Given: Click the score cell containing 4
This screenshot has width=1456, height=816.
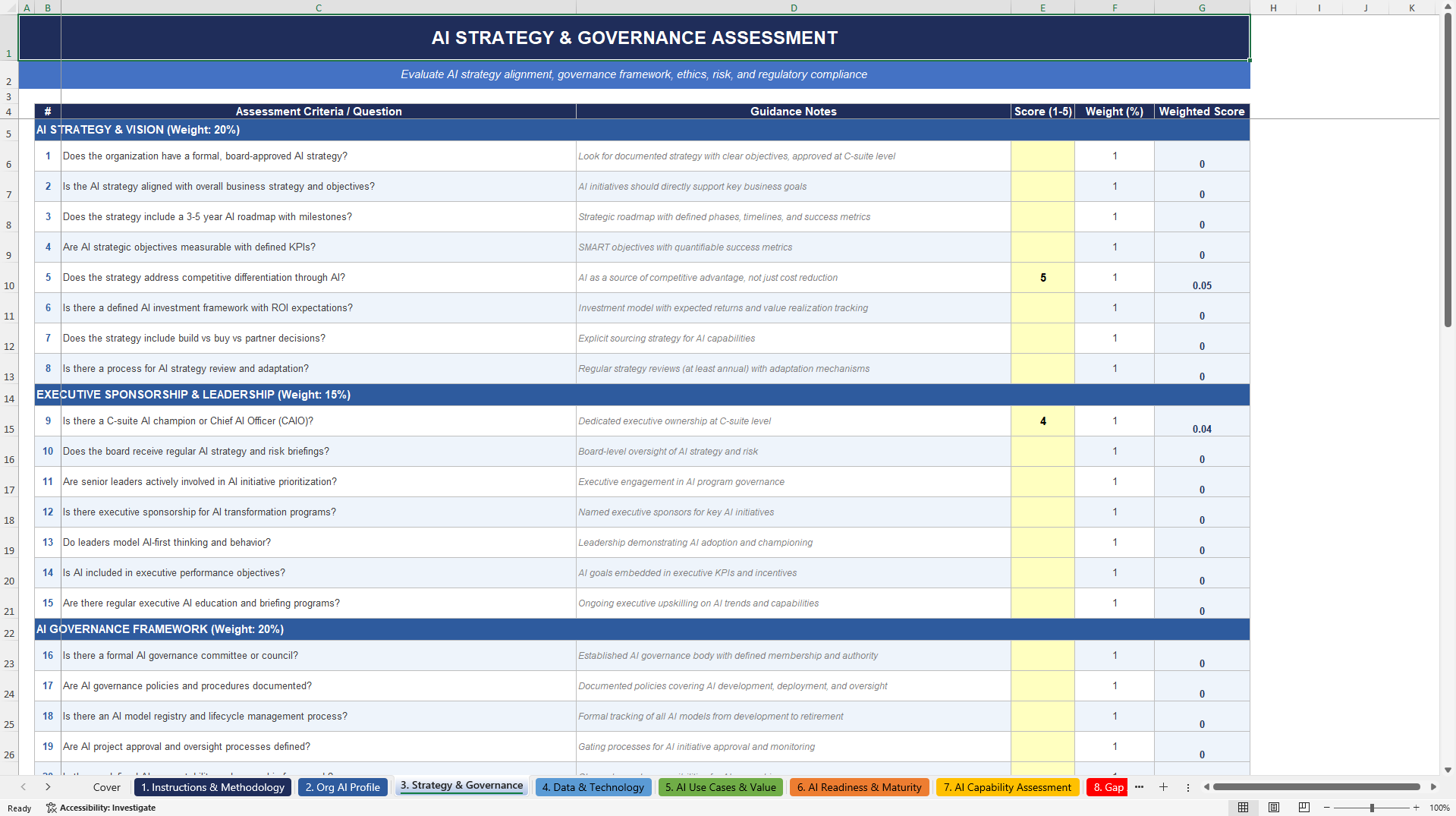Looking at the screenshot, I should 1042,421.
